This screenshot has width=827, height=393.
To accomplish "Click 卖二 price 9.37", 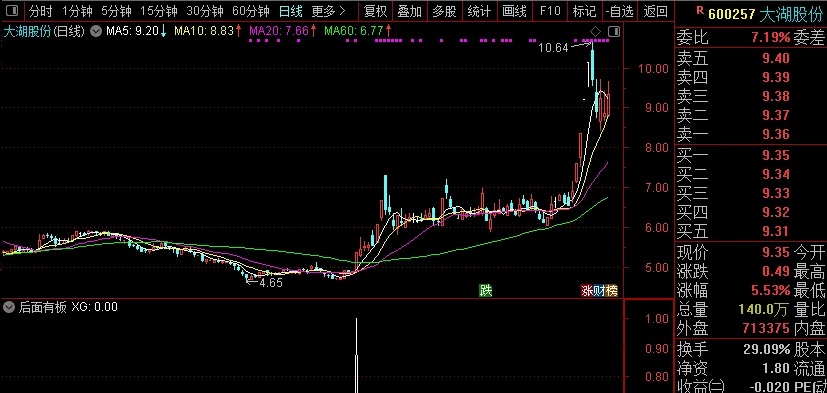I will 775,116.
